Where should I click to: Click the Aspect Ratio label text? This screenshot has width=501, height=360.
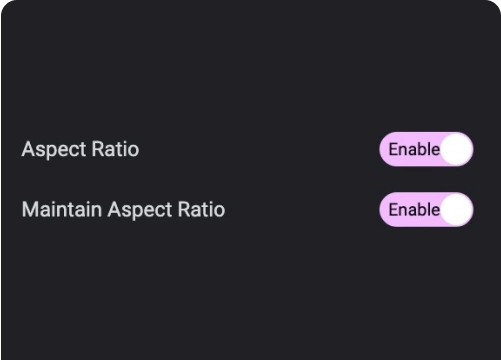tap(80, 149)
